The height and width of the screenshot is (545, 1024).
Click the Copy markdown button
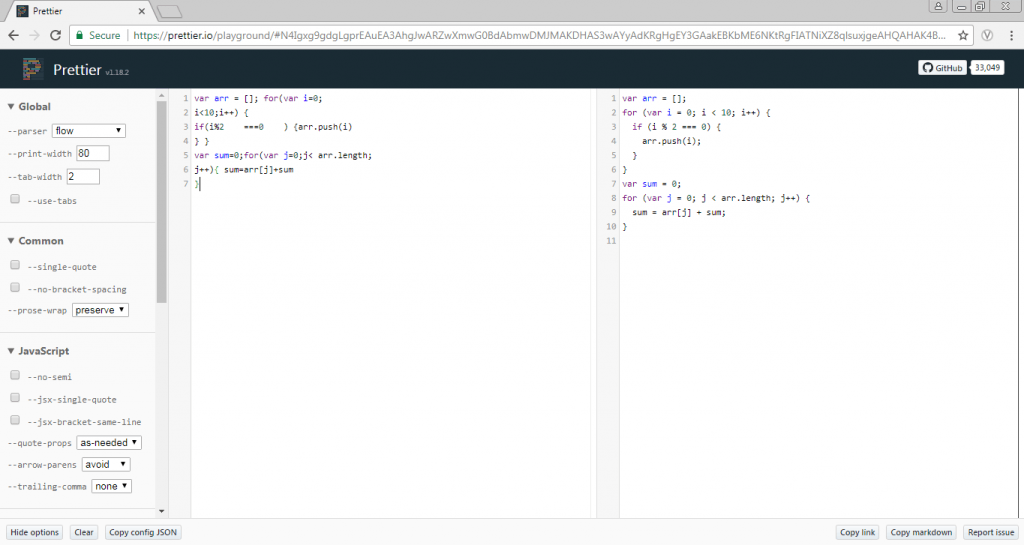[x=921, y=533]
